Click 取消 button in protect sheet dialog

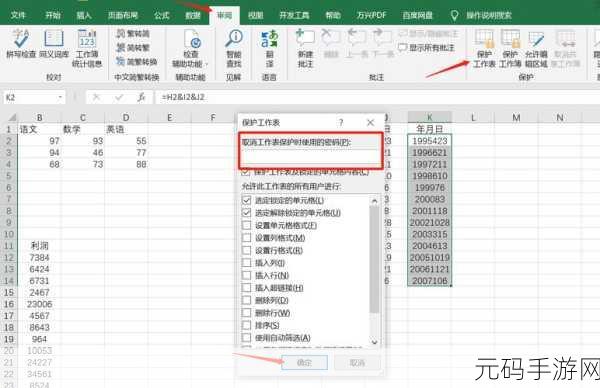point(357,362)
